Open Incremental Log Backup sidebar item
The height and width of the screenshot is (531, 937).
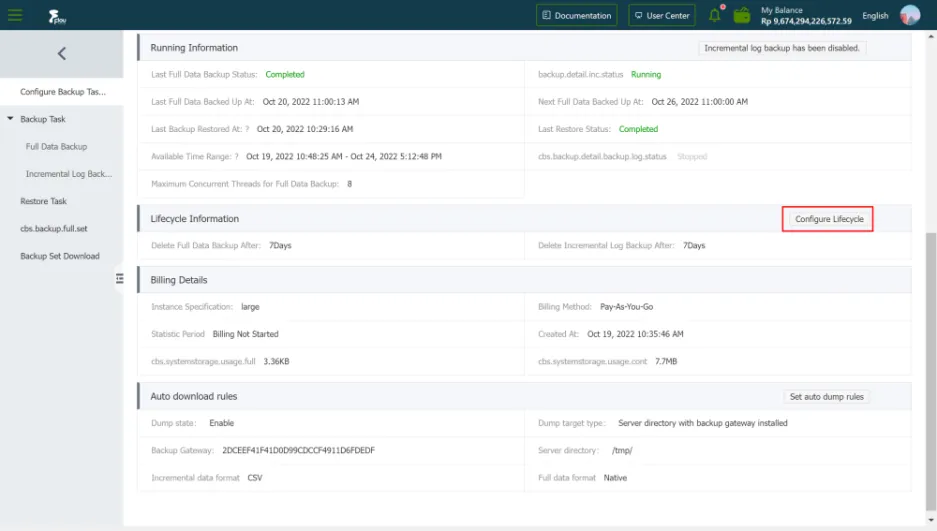[68, 174]
